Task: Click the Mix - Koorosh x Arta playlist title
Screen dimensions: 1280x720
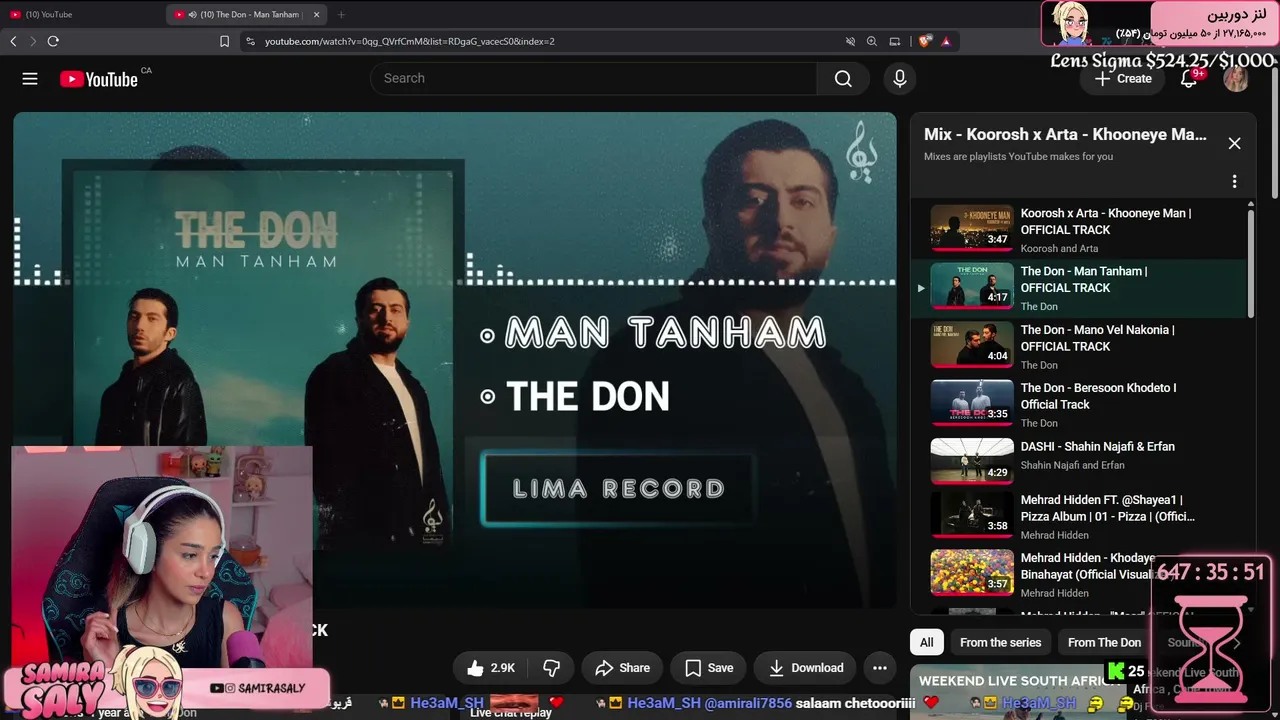Action: coord(1065,135)
